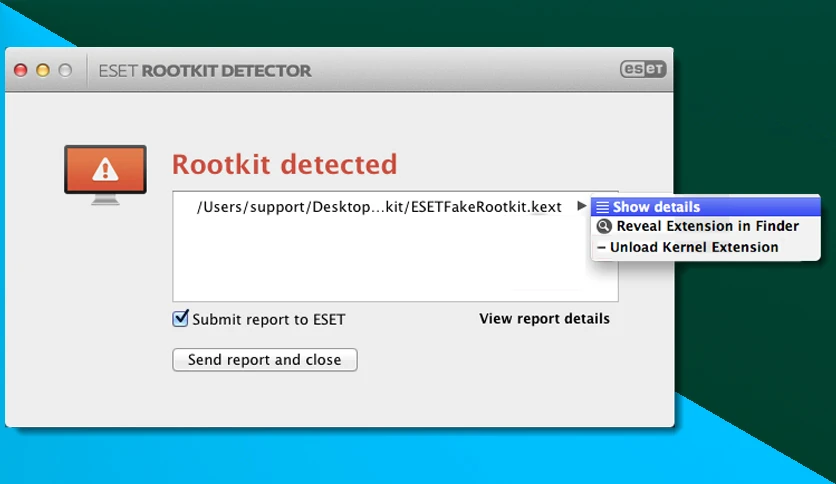The image size is (836, 484).
Task: Click the magnifier icon beside Reveal Extension
Action: click(604, 226)
